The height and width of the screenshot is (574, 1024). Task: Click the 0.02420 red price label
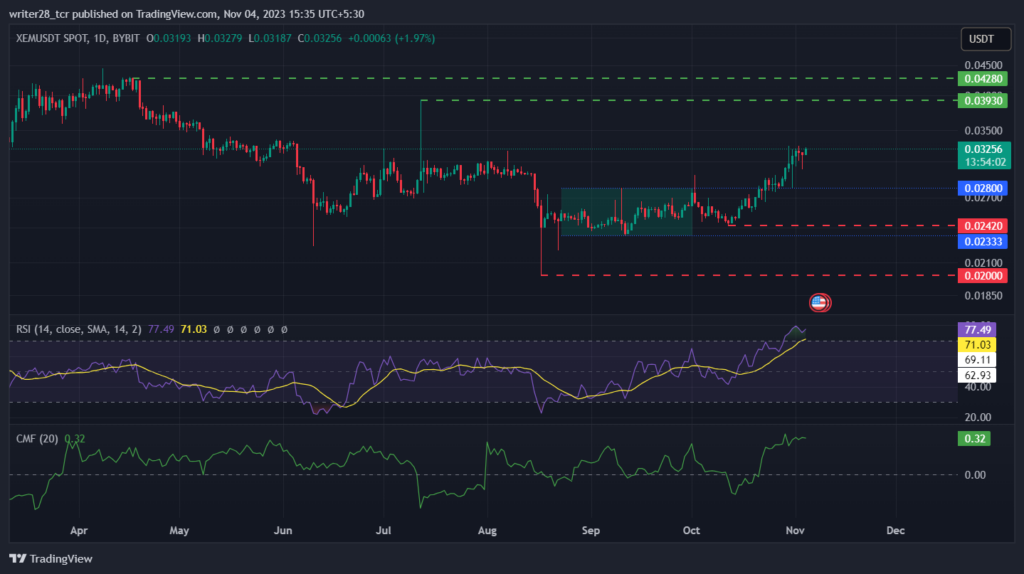point(983,226)
